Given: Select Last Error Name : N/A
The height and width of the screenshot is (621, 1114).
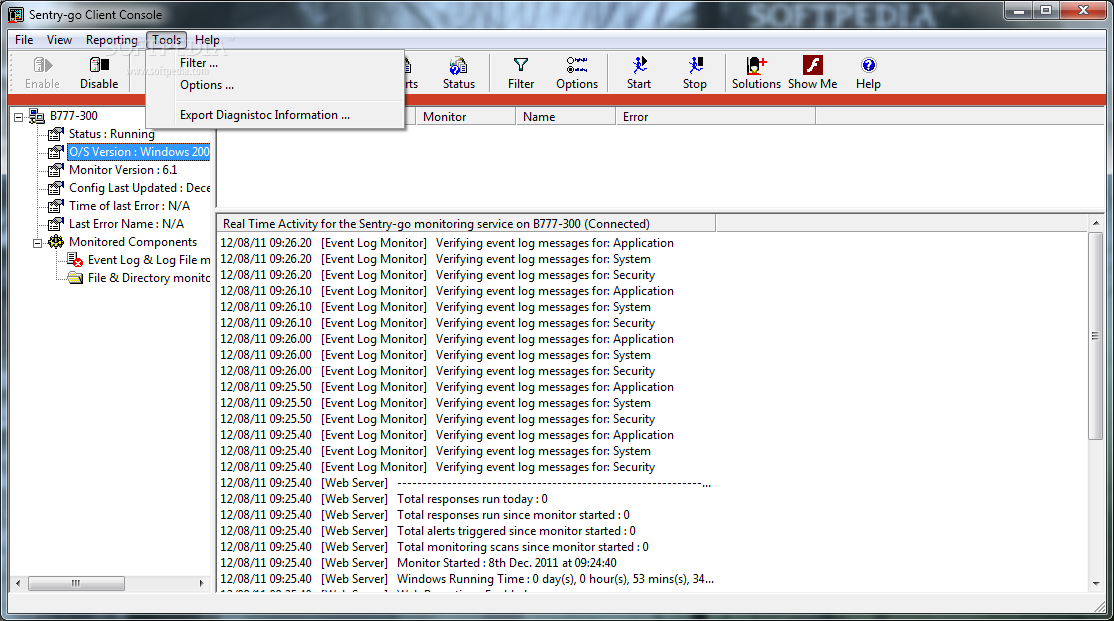Looking at the screenshot, I should (x=126, y=224).
